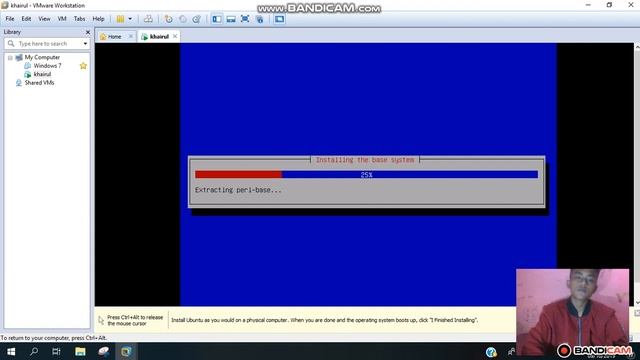Open the Edit menu

pos(26,19)
